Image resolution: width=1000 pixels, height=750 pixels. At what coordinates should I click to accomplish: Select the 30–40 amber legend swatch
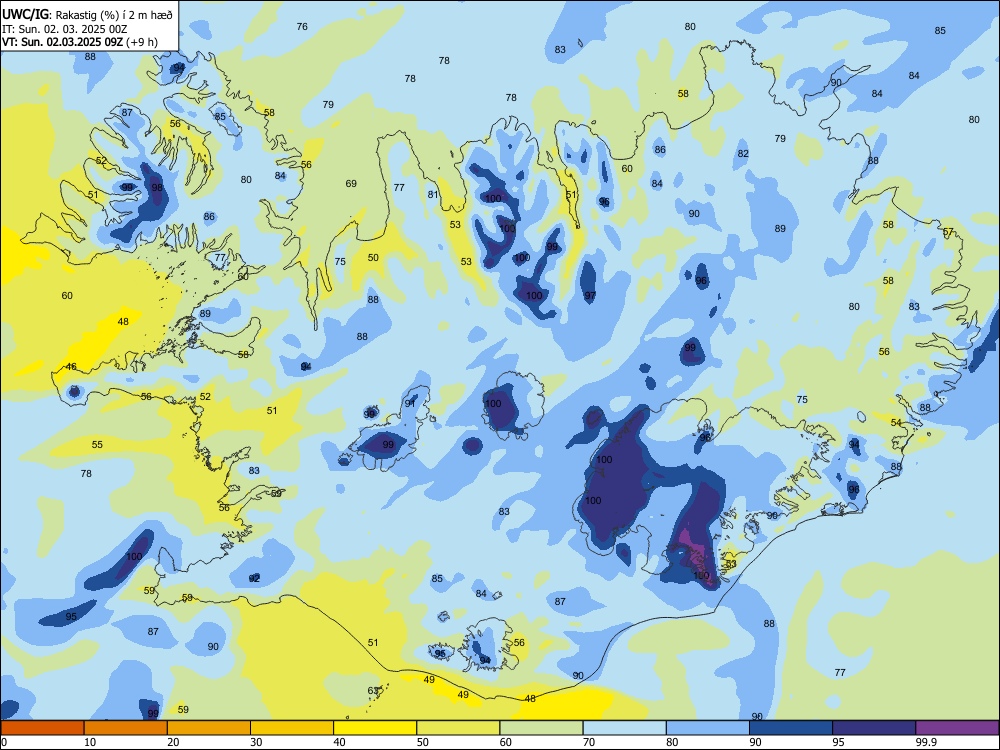coord(292,728)
